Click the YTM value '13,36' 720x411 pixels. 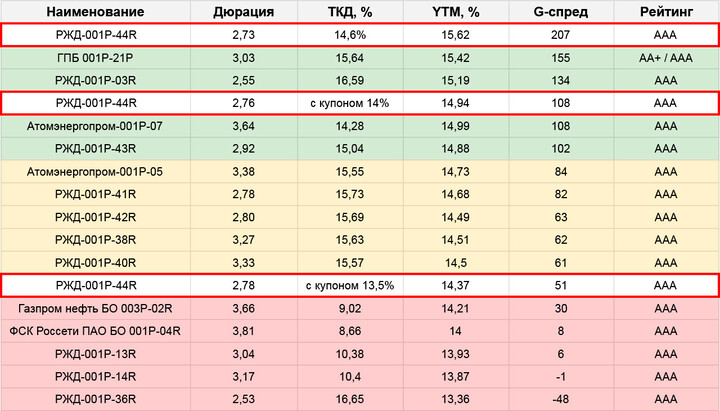point(456,399)
